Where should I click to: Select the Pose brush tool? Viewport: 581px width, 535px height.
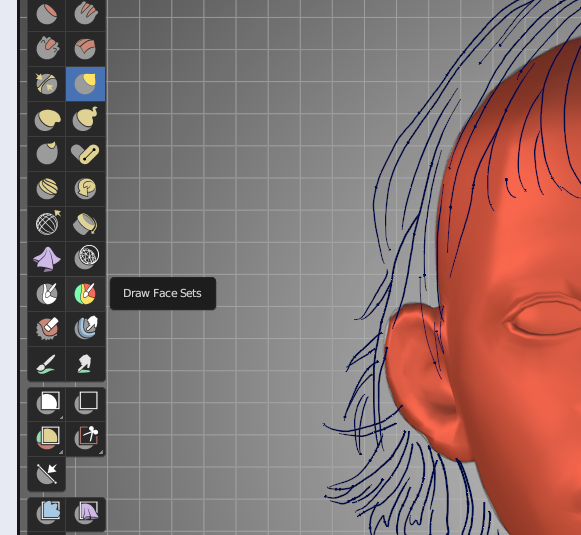(85, 154)
